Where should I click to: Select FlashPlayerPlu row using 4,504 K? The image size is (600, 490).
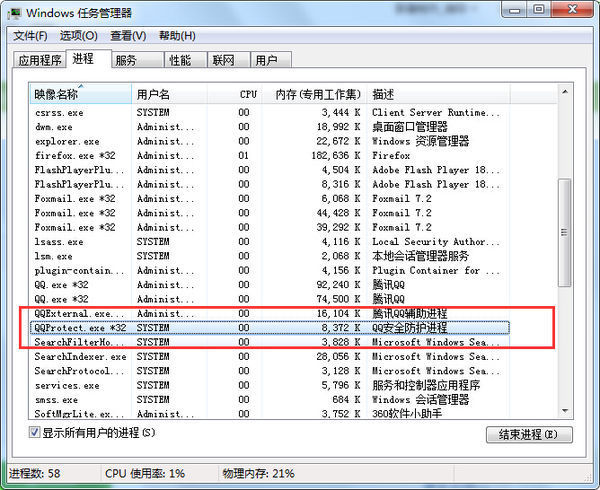click(x=270, y=170)
